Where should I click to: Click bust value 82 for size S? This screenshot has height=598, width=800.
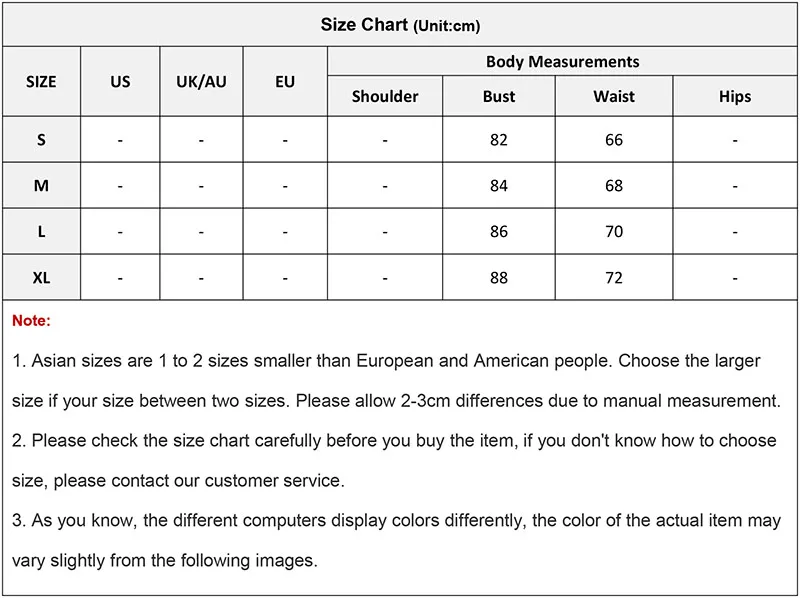pos(499,140)
